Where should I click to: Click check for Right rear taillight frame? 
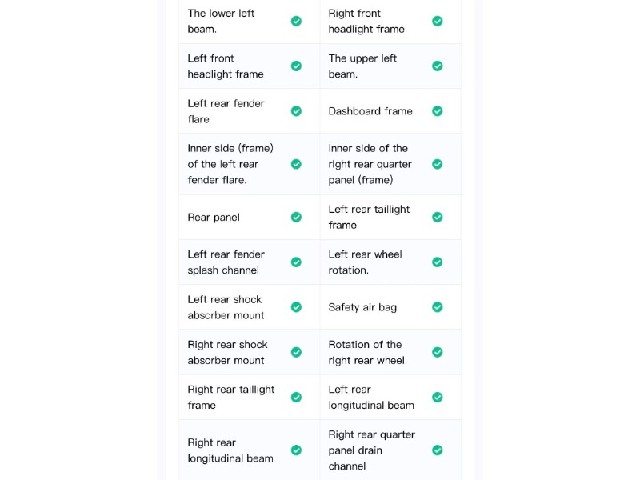point(296,397)
